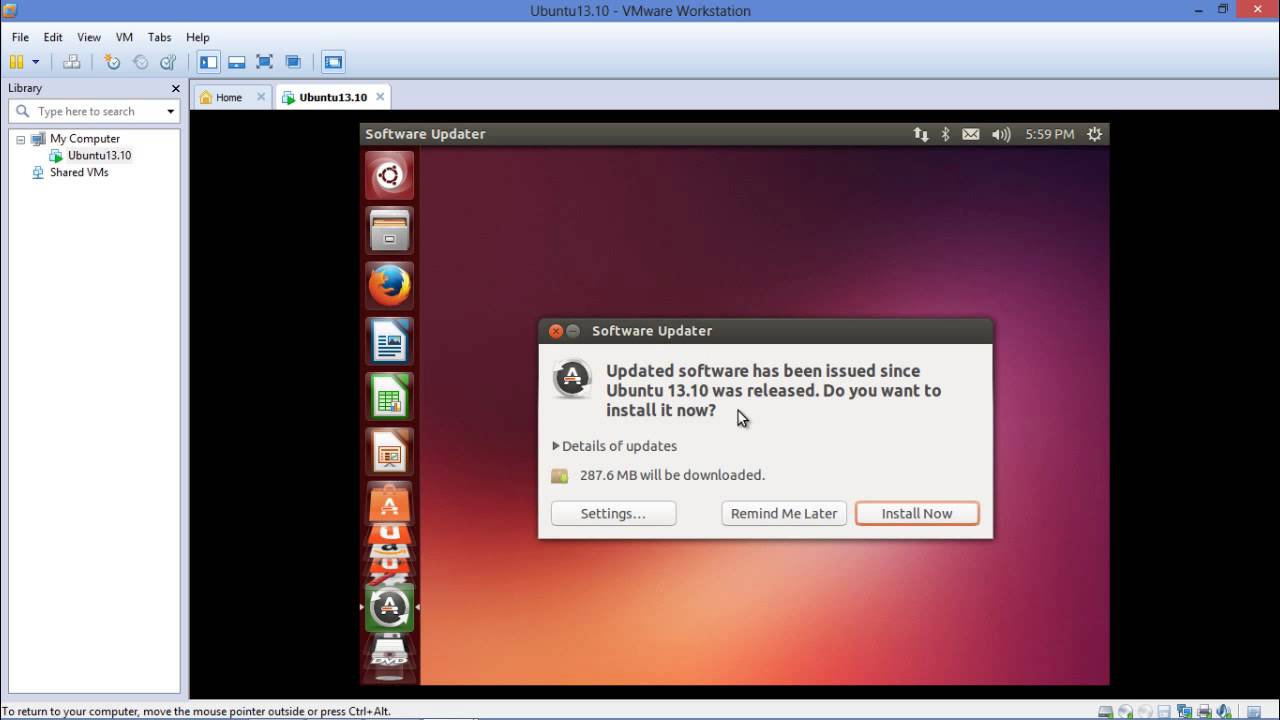Open LibreOffice Writer from launcher

(x=389, y=341)
